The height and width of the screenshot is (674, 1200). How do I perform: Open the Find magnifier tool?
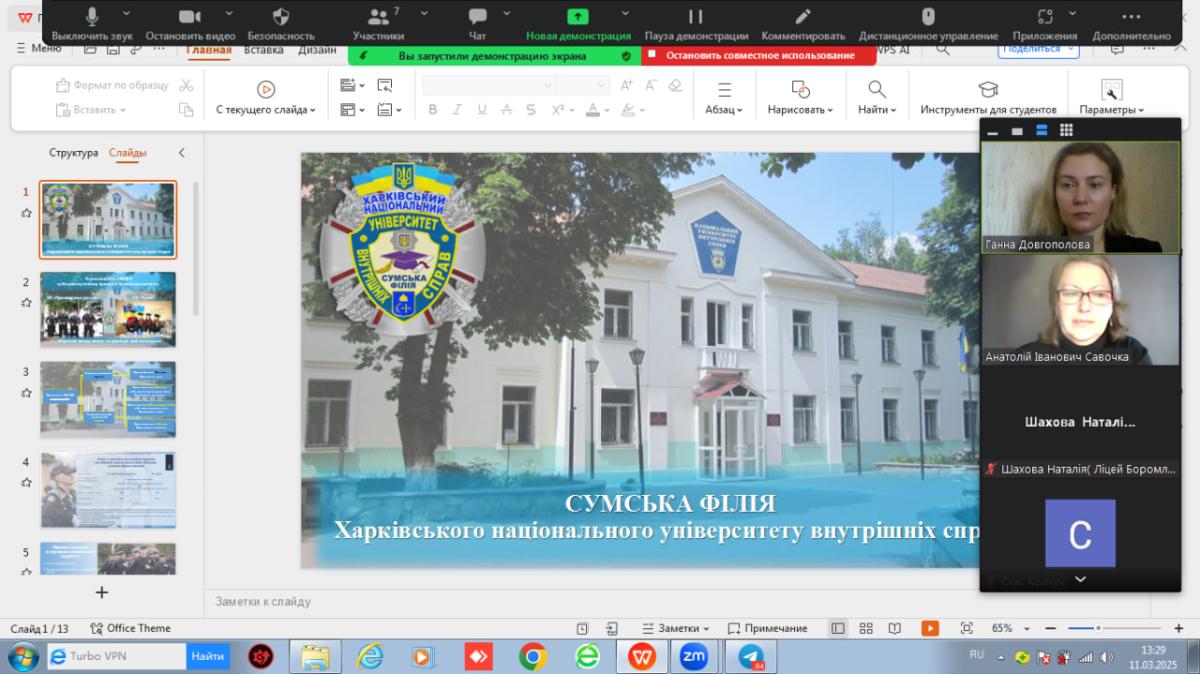pos(876,89)
